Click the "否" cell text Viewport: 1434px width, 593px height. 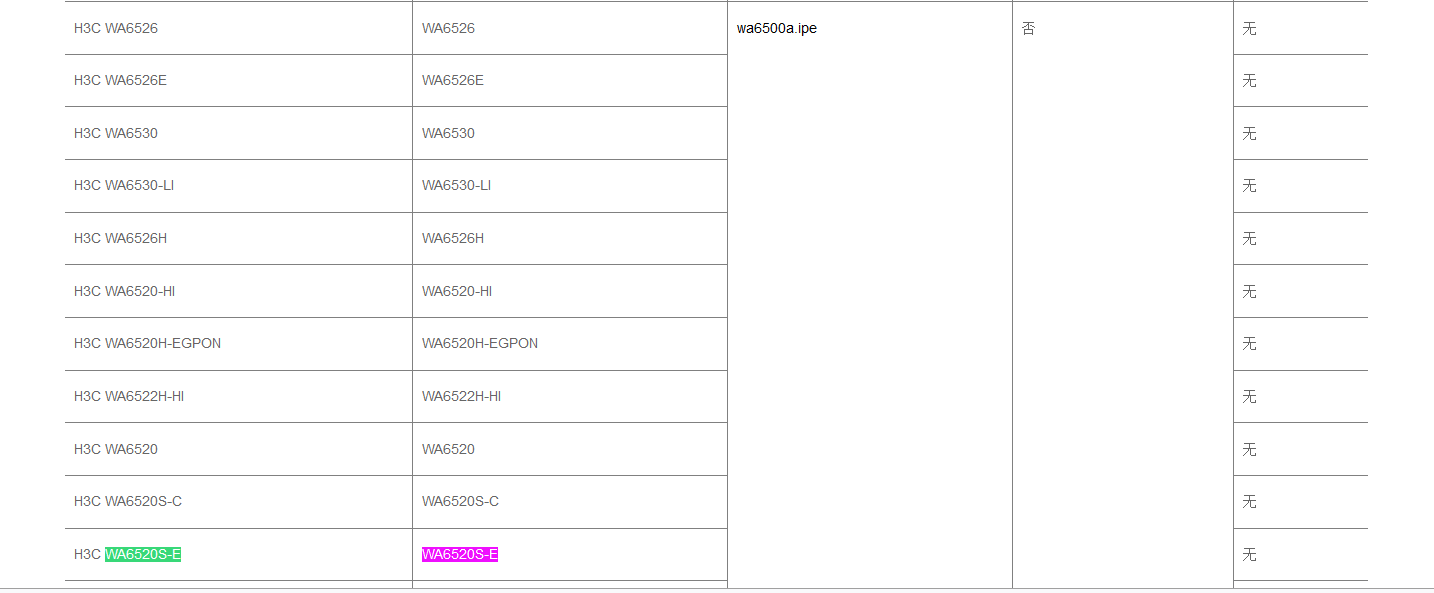(1028, 28)
